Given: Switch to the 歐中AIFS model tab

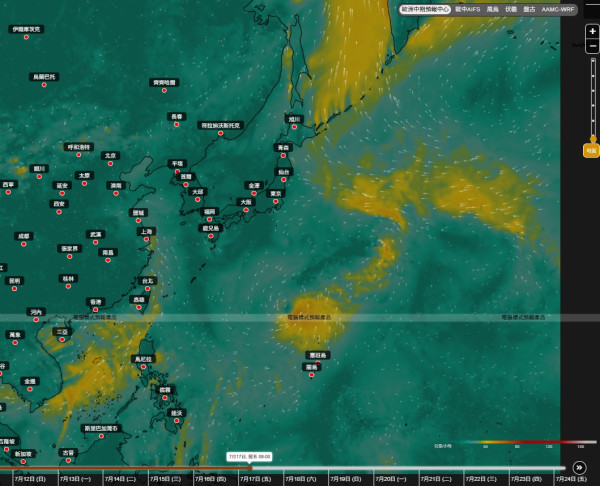Looking at the screenshot, I should (467, 9).
